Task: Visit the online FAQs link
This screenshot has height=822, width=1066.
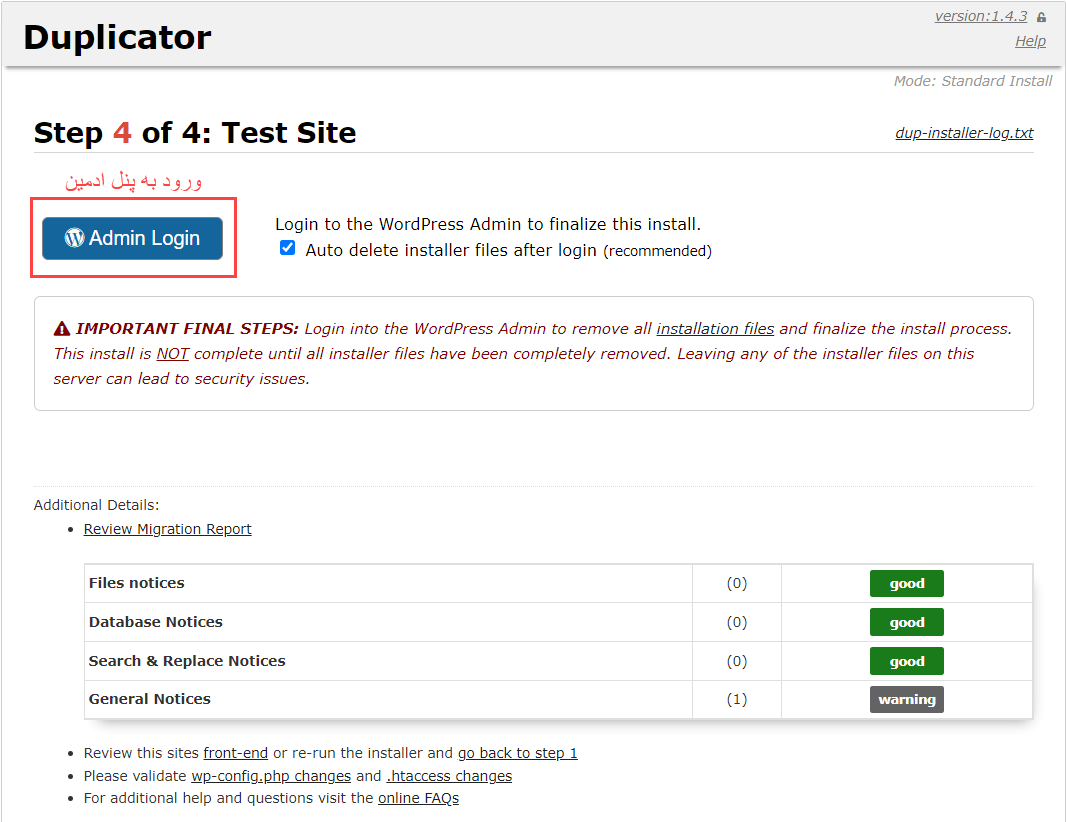Action: pyautogui.click(x=418, y=798)
